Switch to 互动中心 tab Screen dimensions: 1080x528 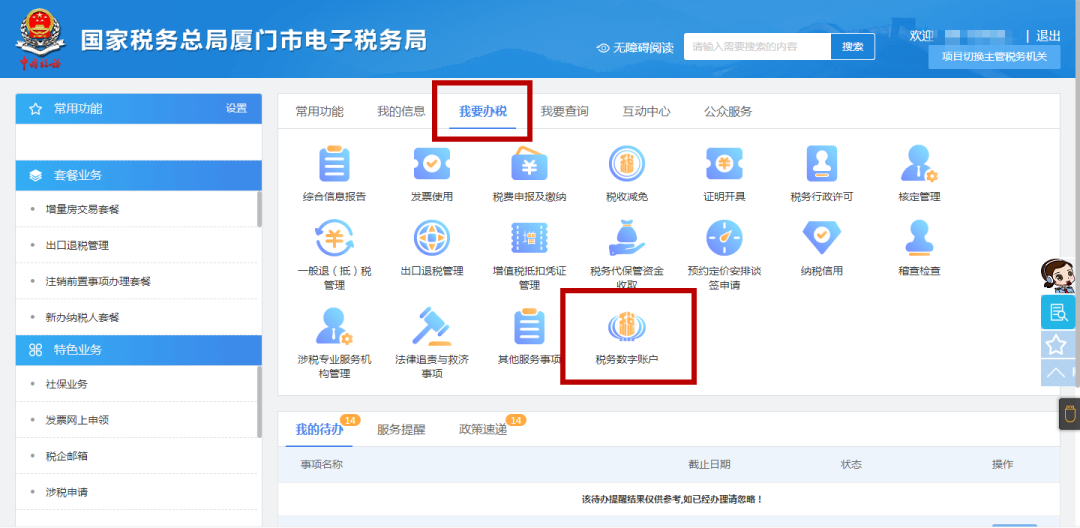646,112
